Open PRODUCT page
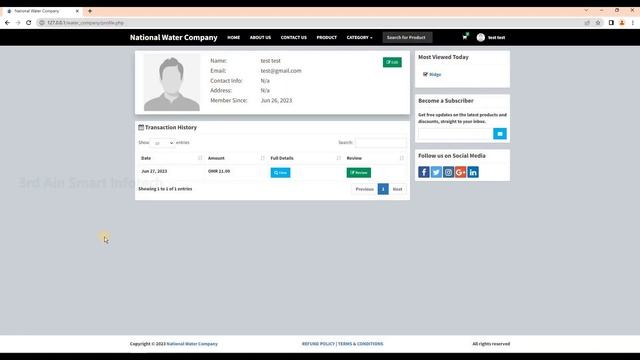Viewport: 640px width, 360px height. click(327, 38)
